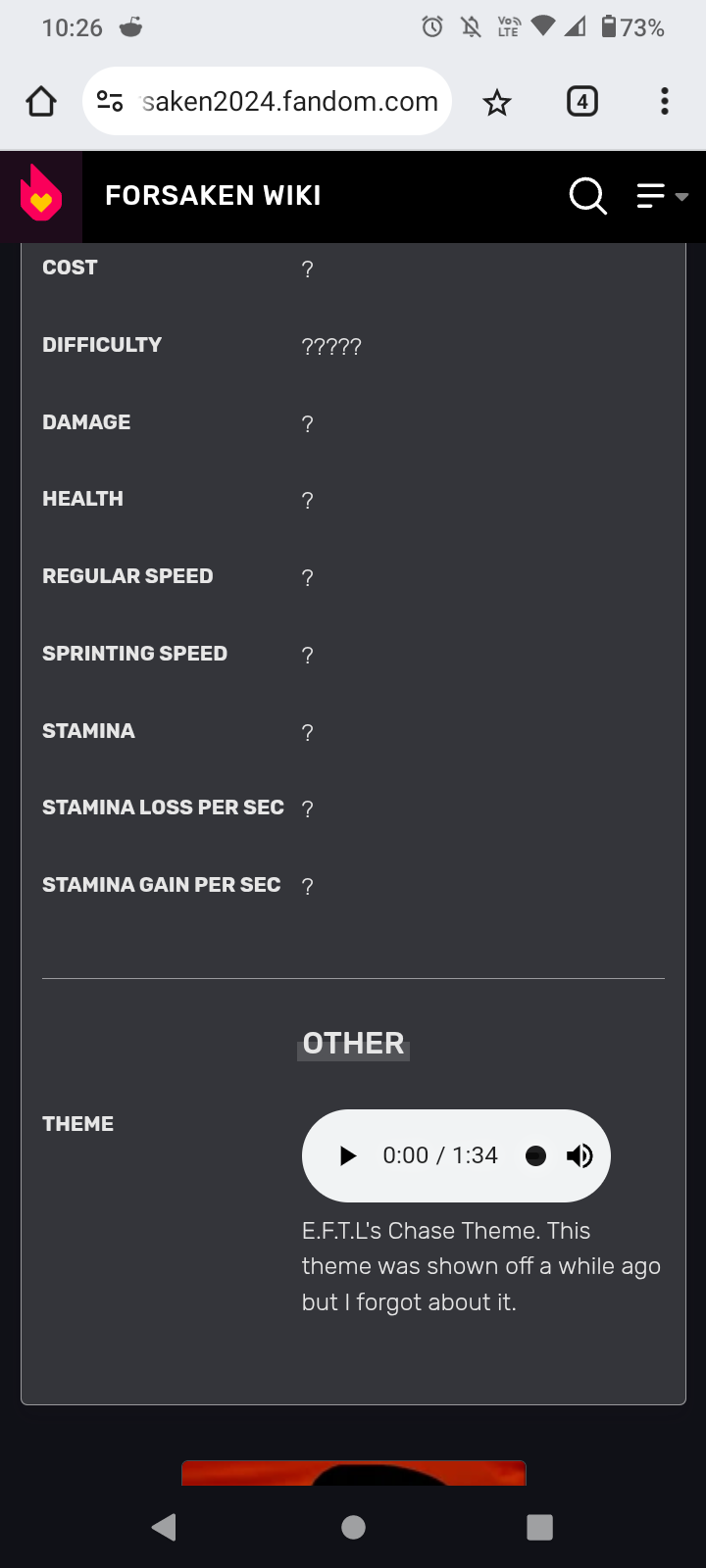Screen dimensions: 706x1568
Task: Open Chrome three-dot overflow menu
Action: (x=665, y=101)
